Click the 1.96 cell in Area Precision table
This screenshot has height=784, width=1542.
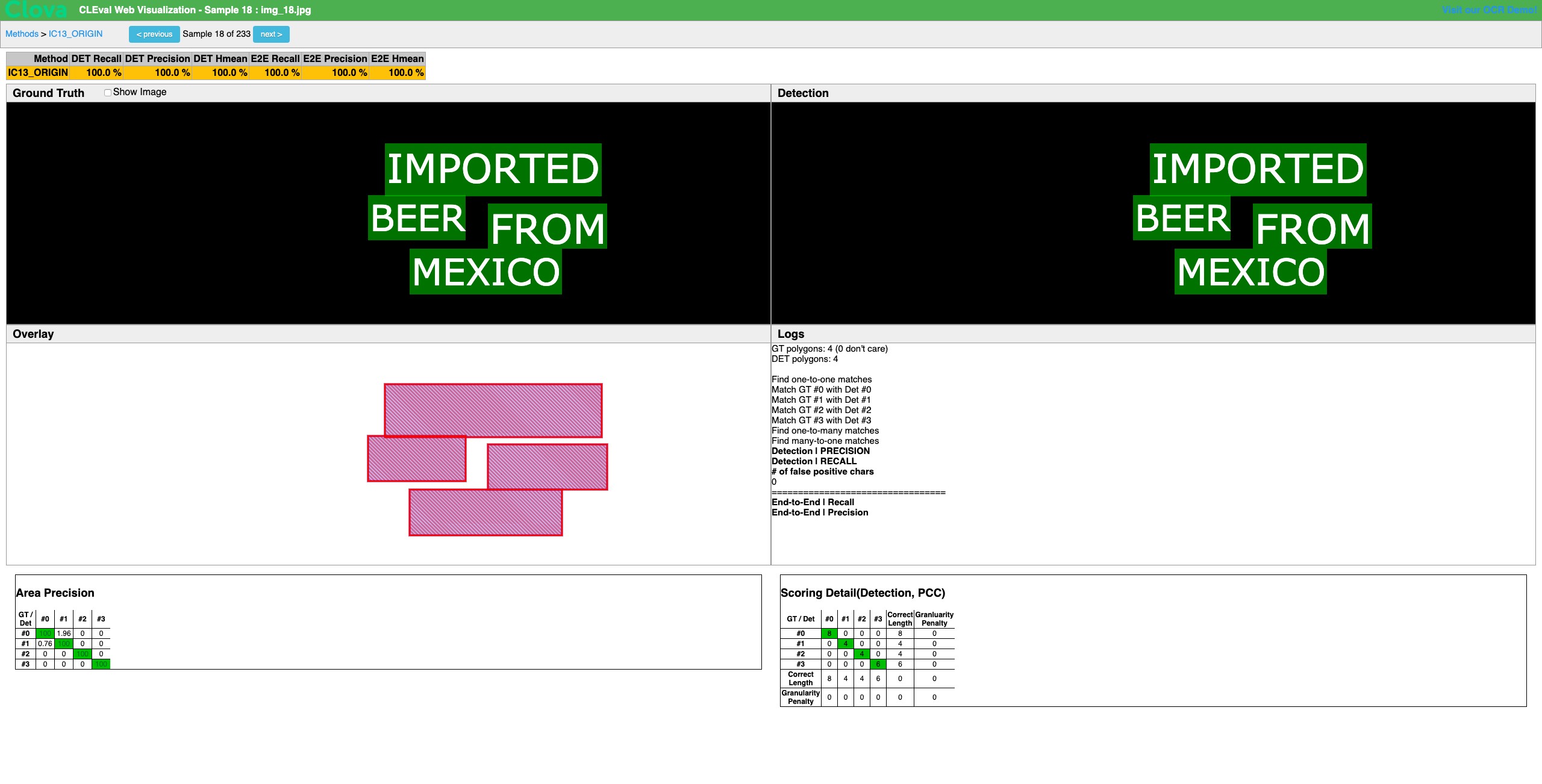64,633
